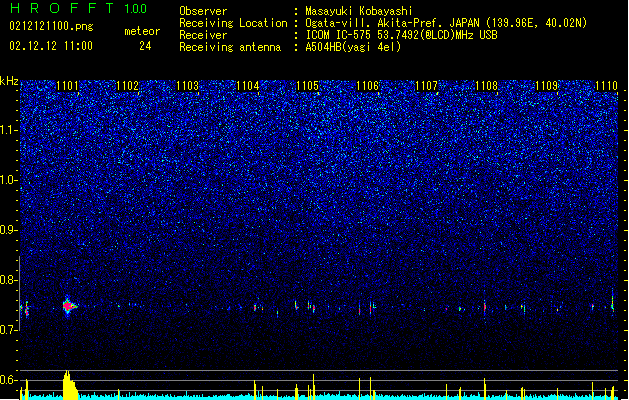Click the Receiving Location label
The image size is (629, 400).
coord(233,23)
